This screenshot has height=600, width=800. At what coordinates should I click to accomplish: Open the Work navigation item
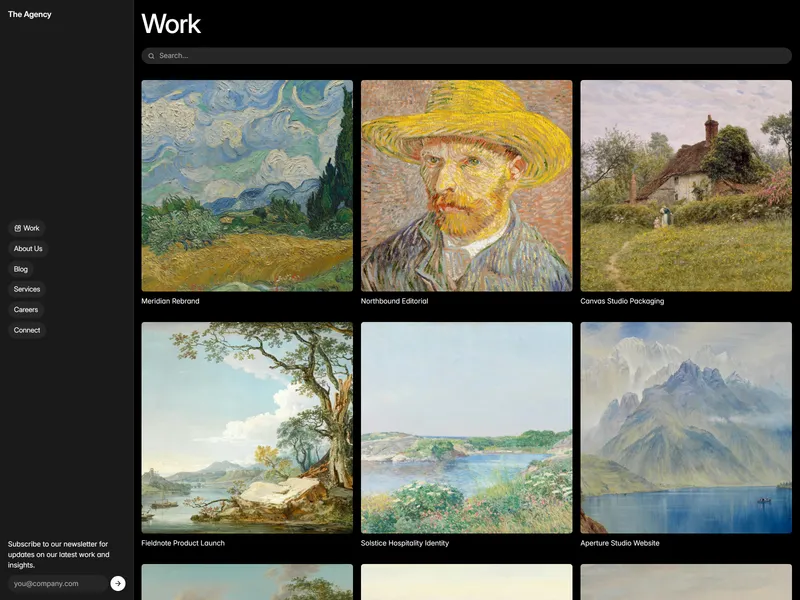click(27, 228)
